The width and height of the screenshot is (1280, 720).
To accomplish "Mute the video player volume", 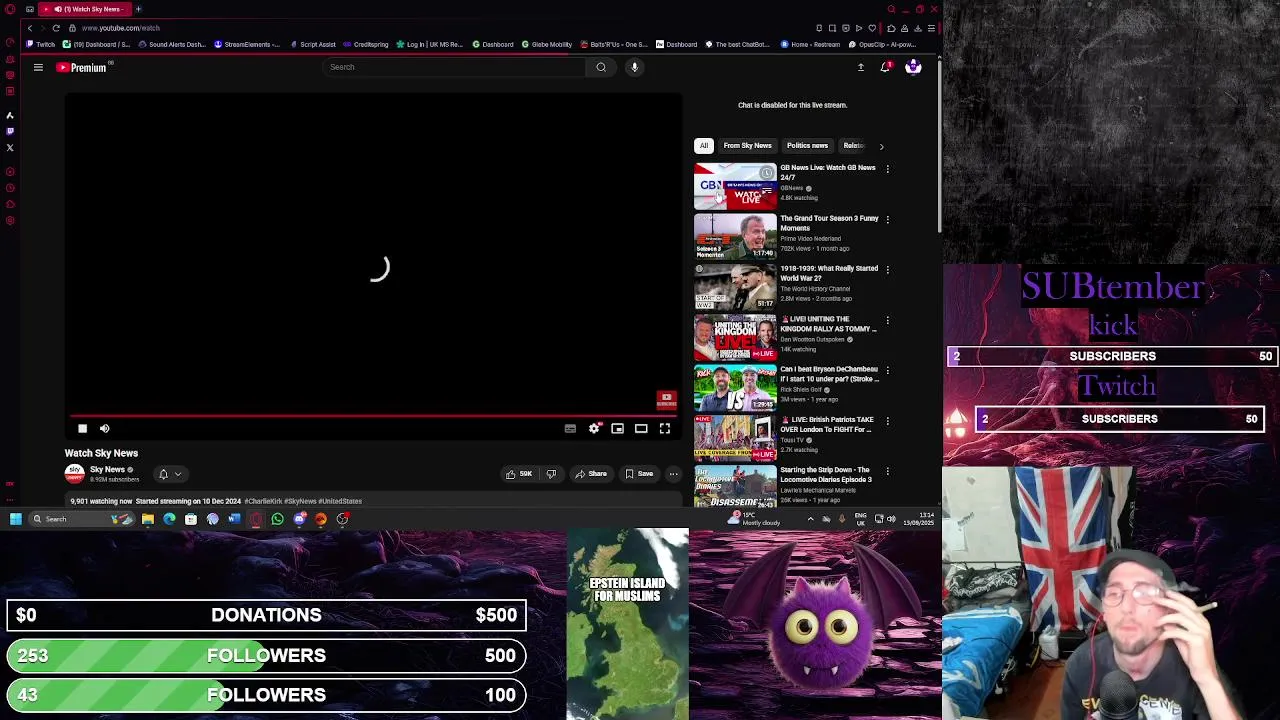I will (104, 428).
